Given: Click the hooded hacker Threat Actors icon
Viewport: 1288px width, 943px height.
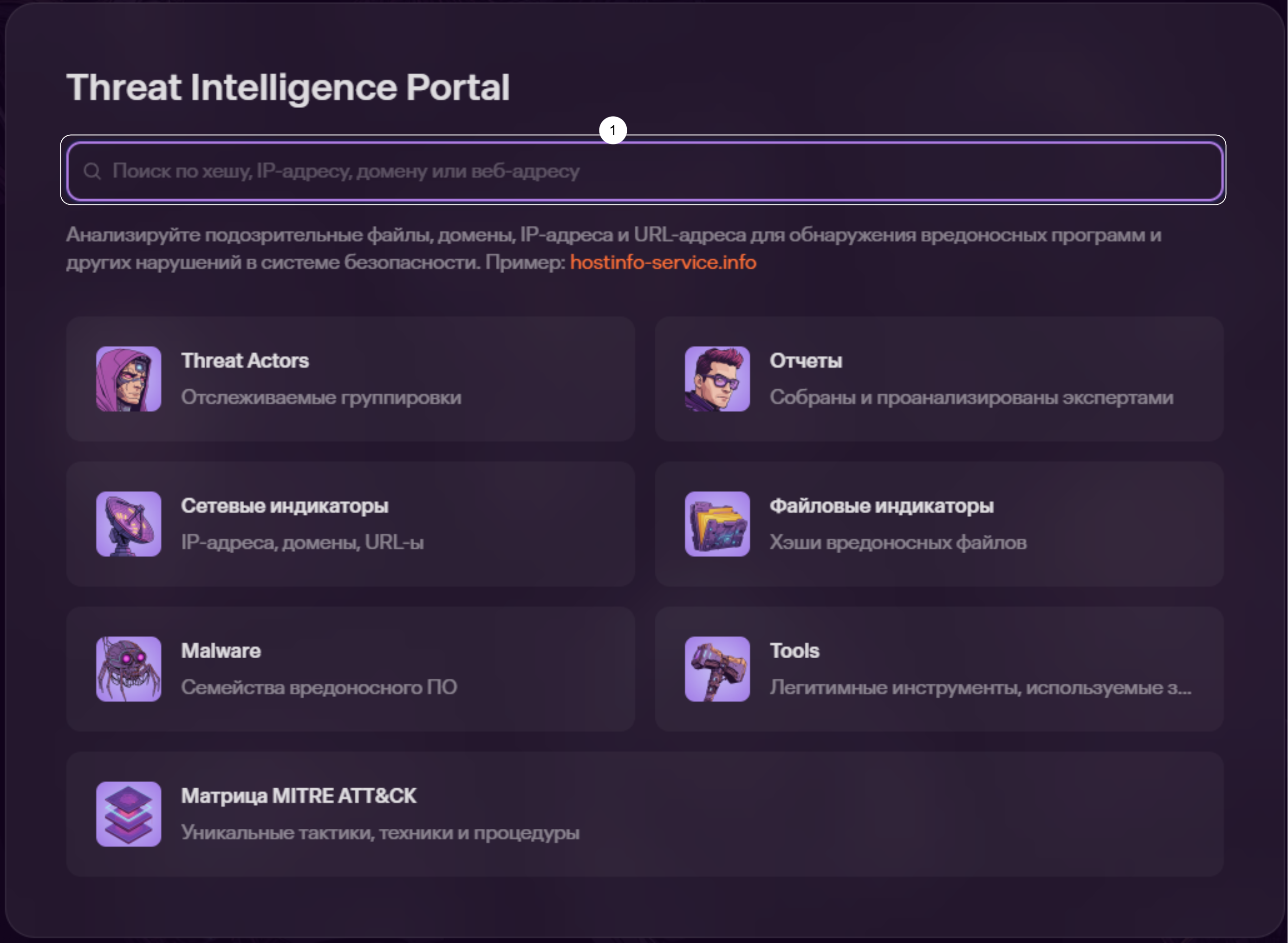Looking at the screenshot, I should pos(128,379).
